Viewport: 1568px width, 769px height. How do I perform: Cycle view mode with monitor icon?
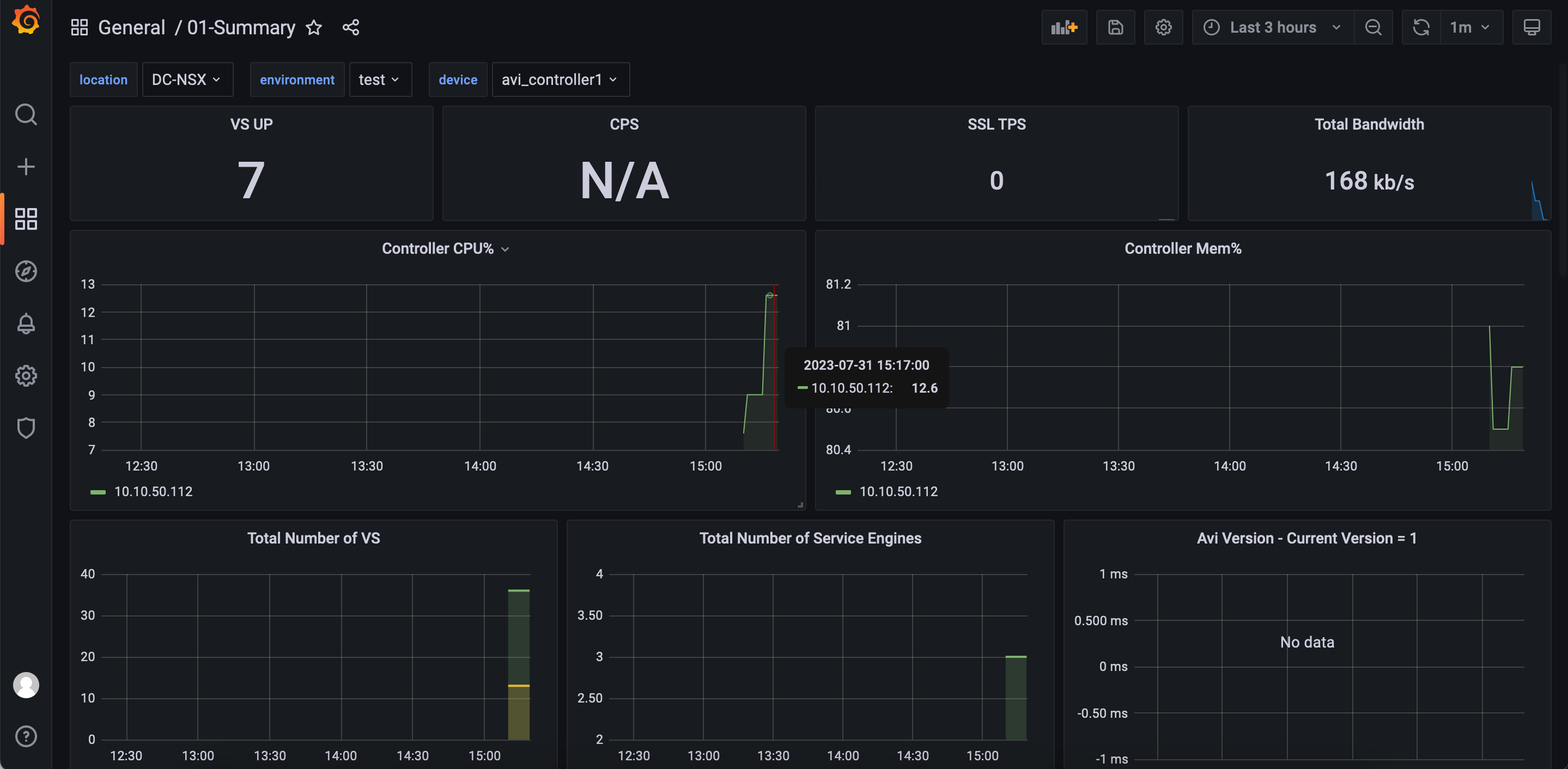[1531, 27]
